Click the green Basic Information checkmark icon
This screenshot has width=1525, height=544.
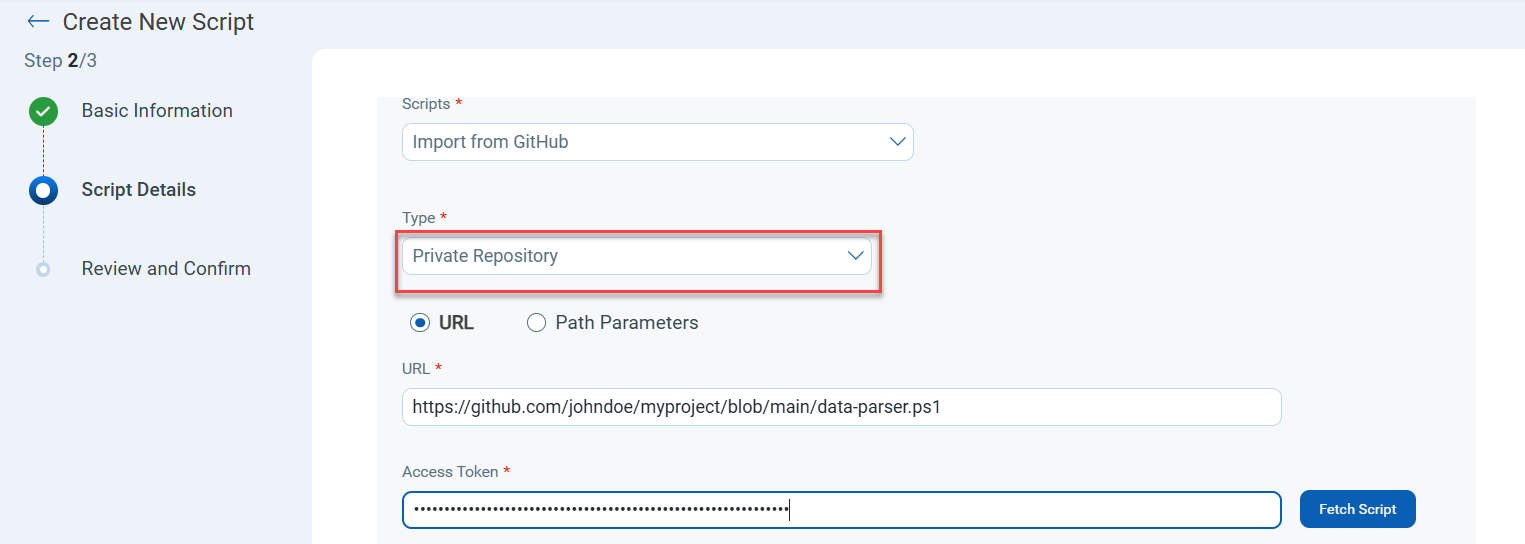coord(43,111)
